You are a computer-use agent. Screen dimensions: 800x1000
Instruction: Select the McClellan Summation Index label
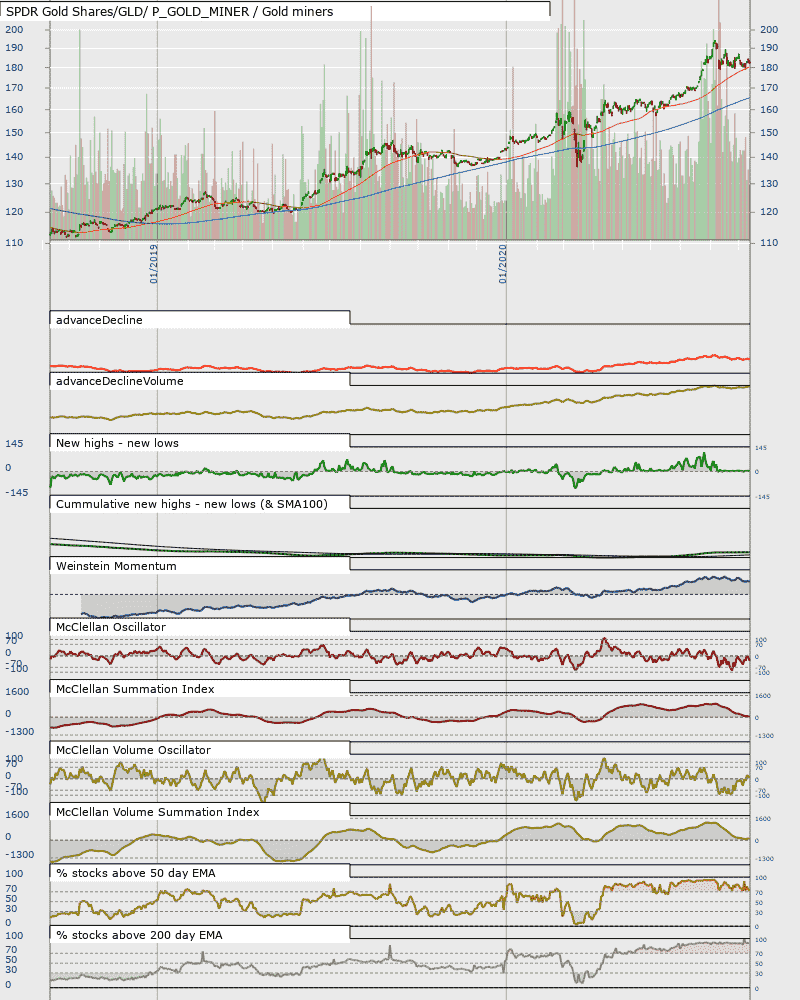click(135, 689)
